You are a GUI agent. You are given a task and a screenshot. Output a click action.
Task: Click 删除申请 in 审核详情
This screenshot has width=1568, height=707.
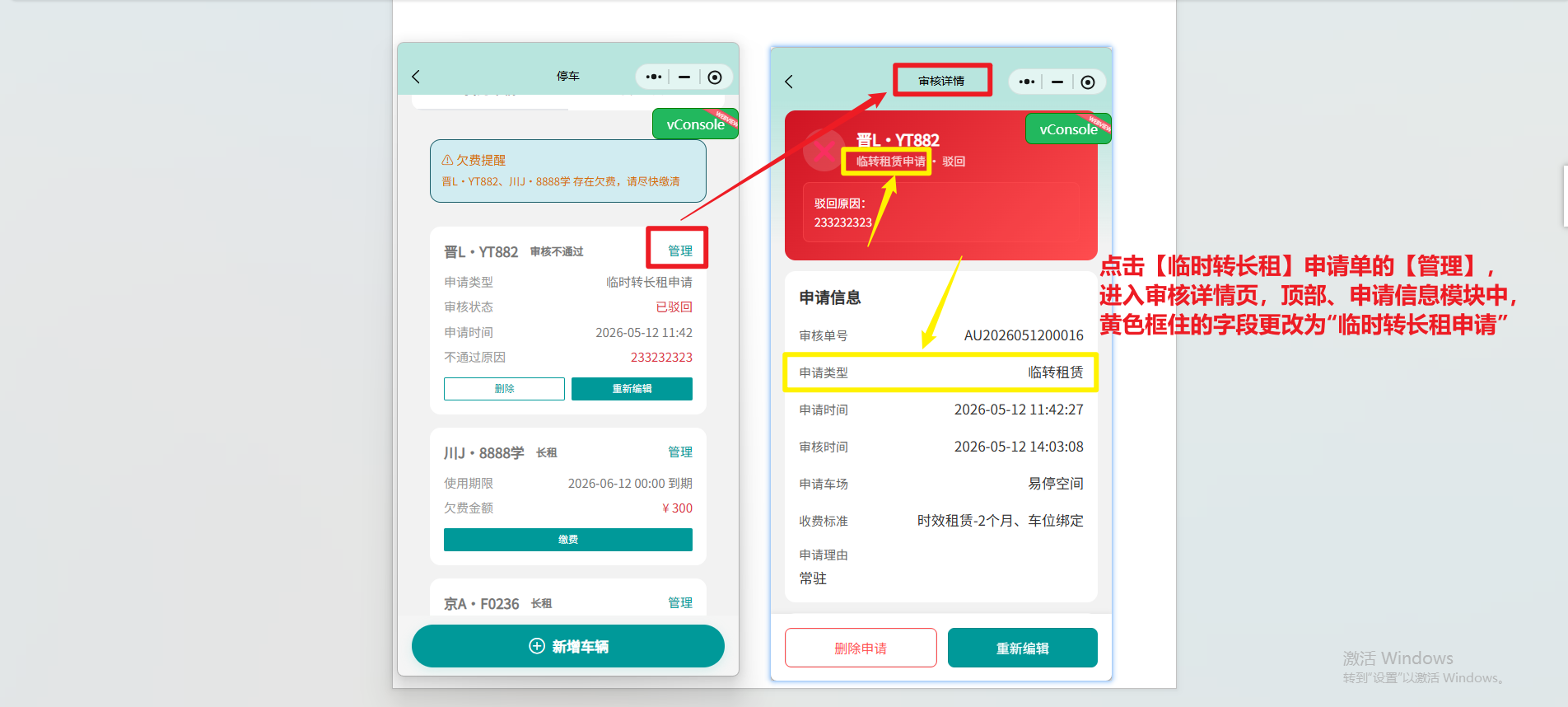(x=861, y=648)
